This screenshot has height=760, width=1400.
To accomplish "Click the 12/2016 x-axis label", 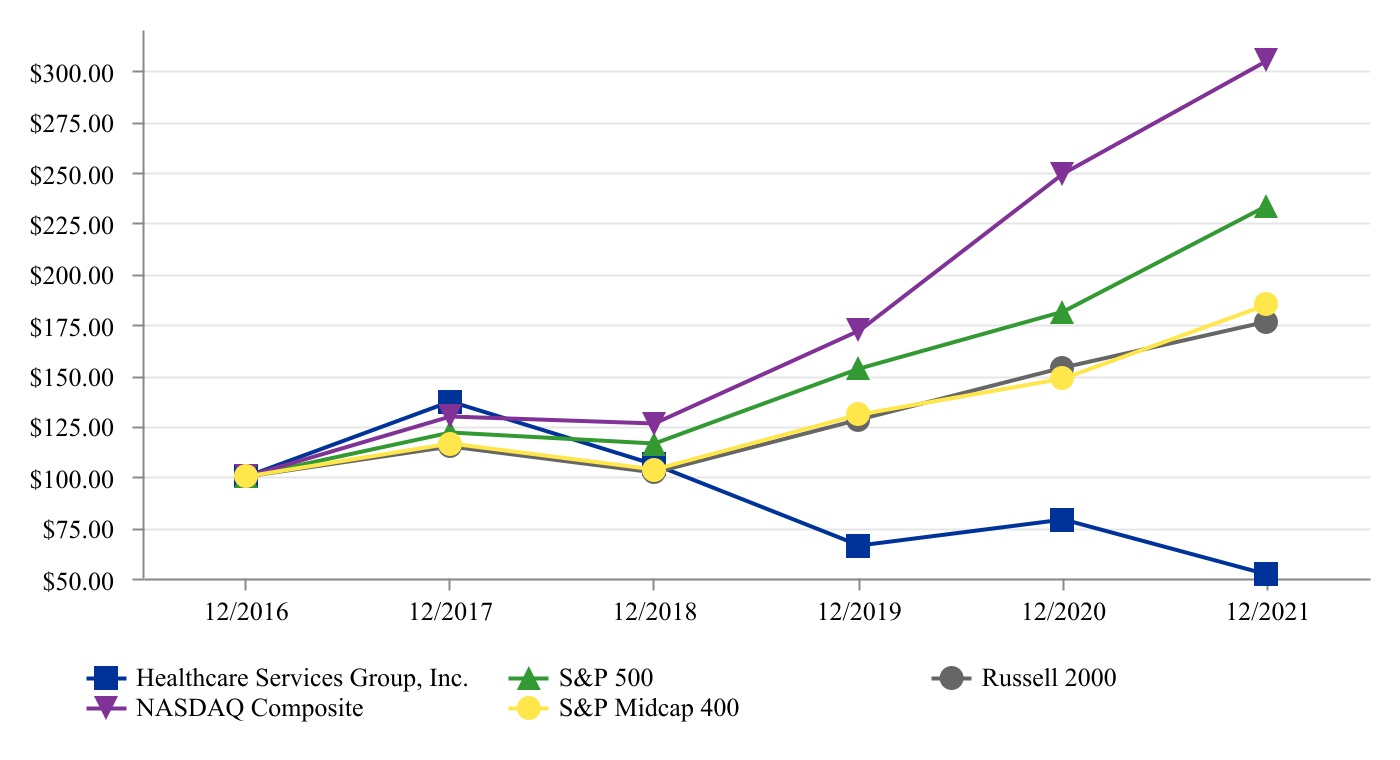I will point(245,613).
